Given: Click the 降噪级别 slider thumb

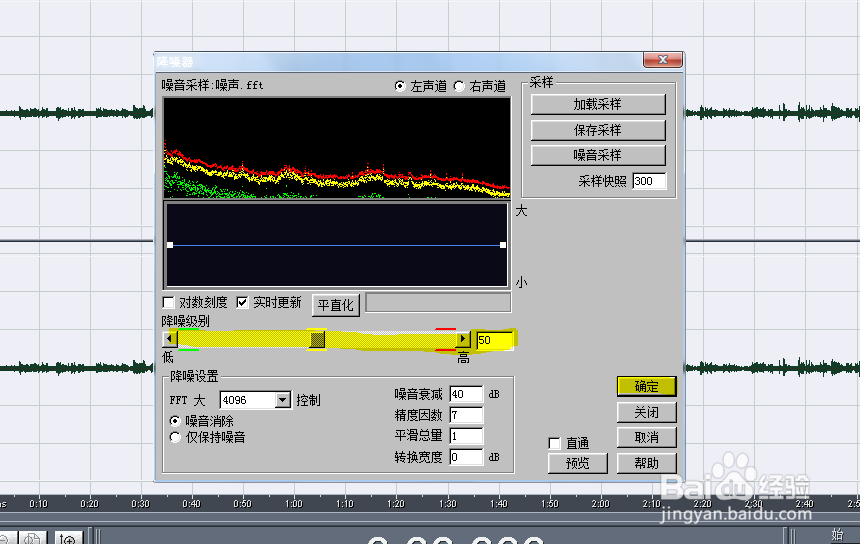Looking at the screenshot, I should (317, 339).
